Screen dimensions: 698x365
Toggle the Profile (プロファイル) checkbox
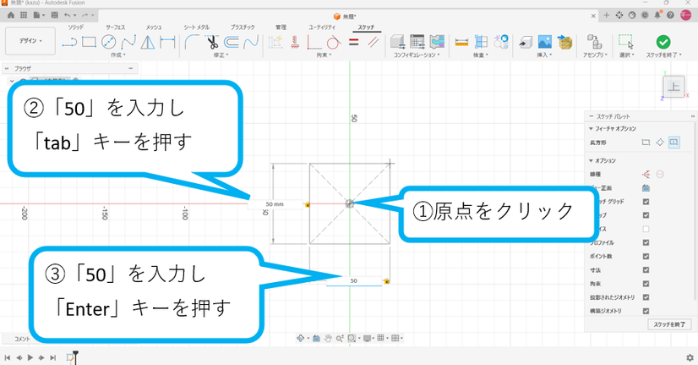click(x=646, y=243)
